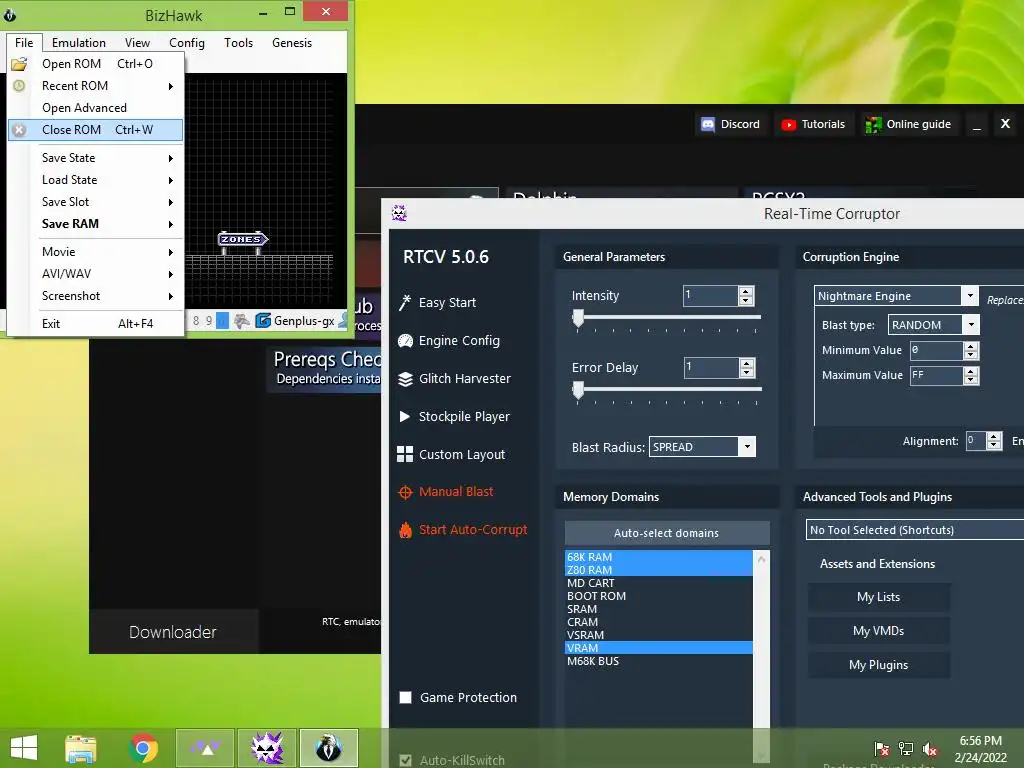Image resolution: width=1024 pixels, height=768 pixels.
Task: Click the Glitch Harvester layers icon
Action: pos(405,379)
